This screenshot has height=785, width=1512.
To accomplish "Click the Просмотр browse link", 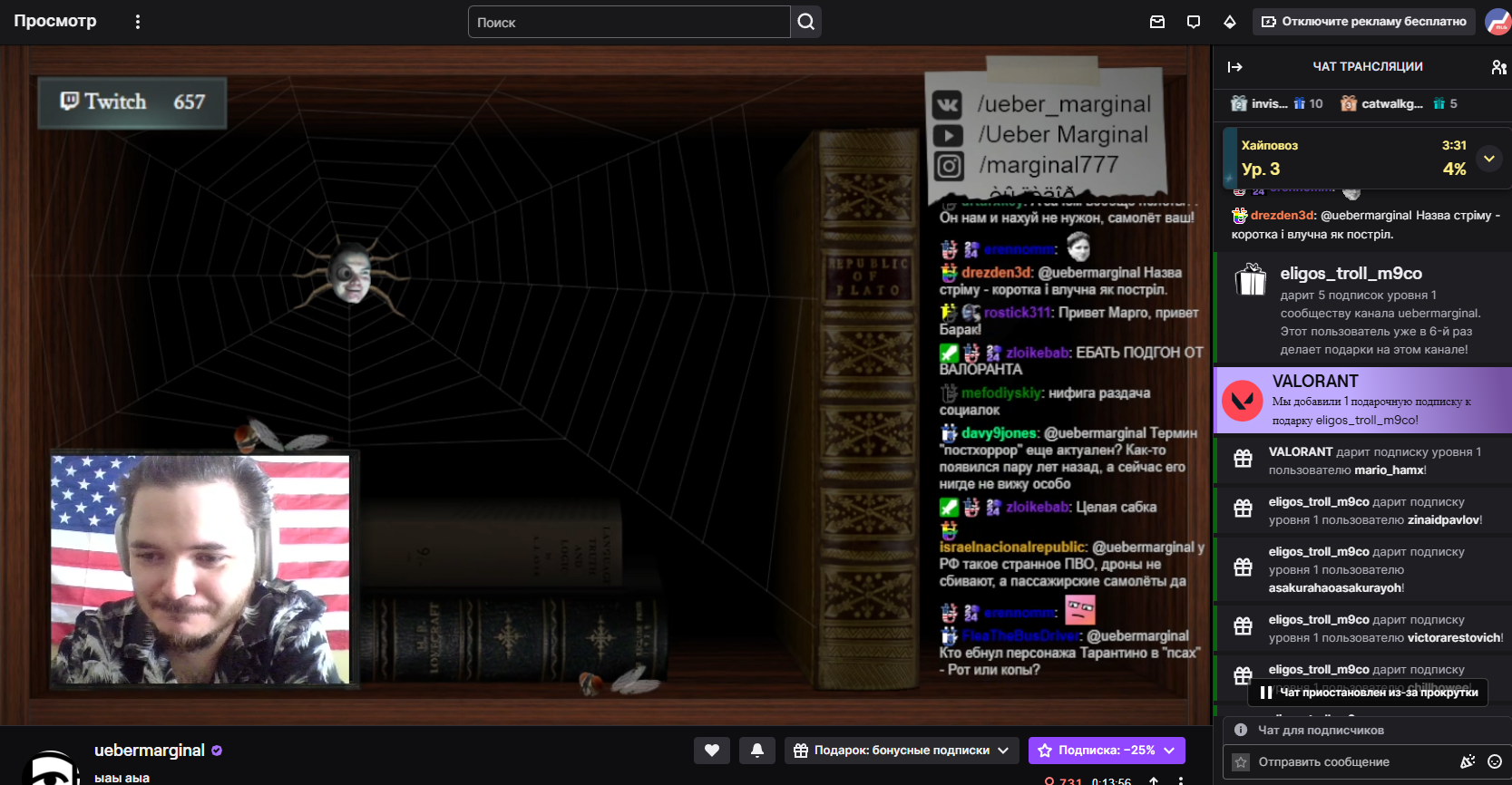I will pos(55,21).
